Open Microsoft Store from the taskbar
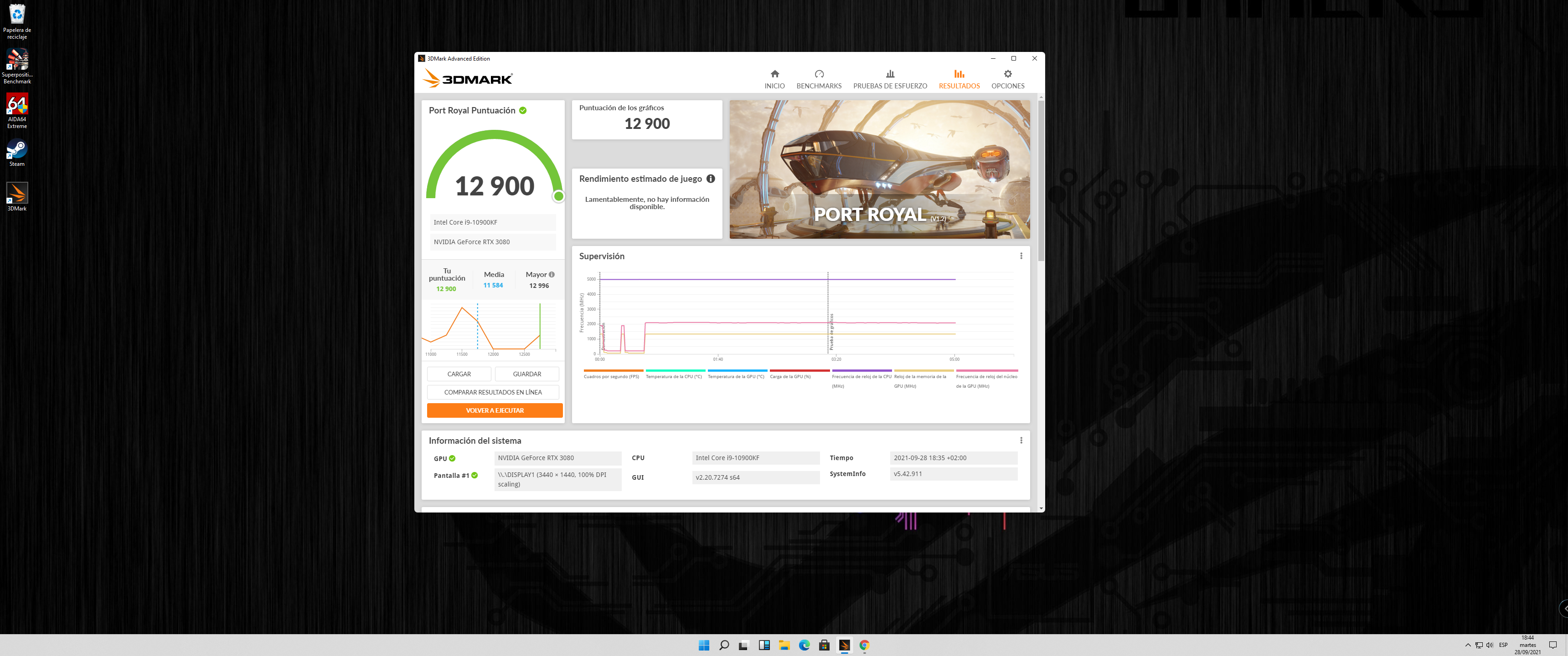 824,645
